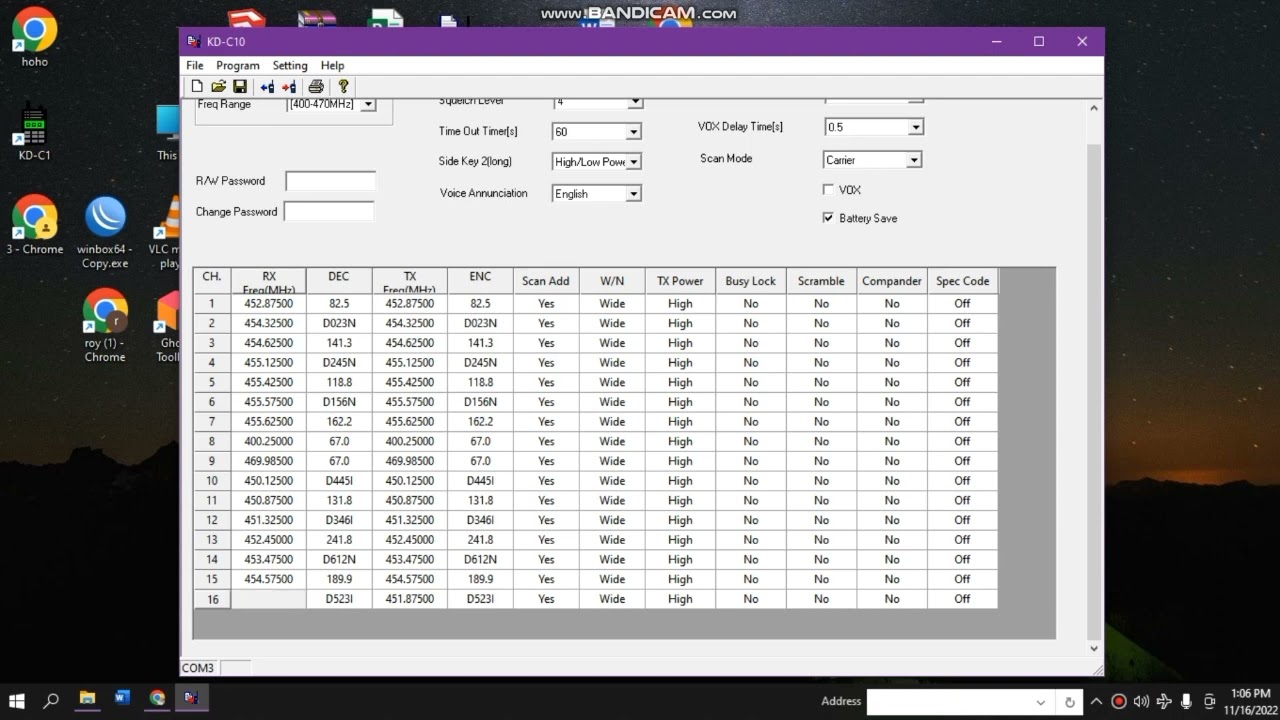Viewport: 1280px width, 720px height.
Task: Open the Setting menu
Action: point(290,65)
